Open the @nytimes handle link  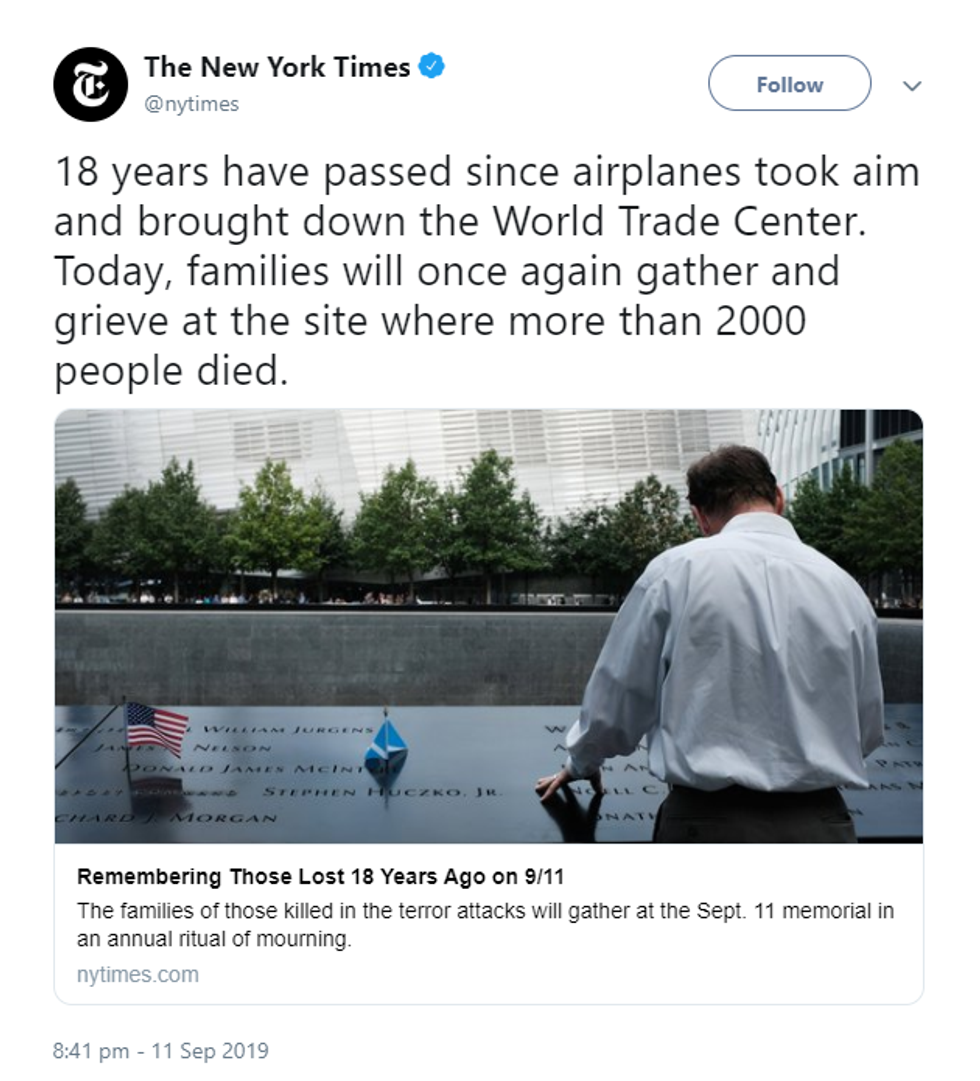pyautogui.click(x=192, y=104)
